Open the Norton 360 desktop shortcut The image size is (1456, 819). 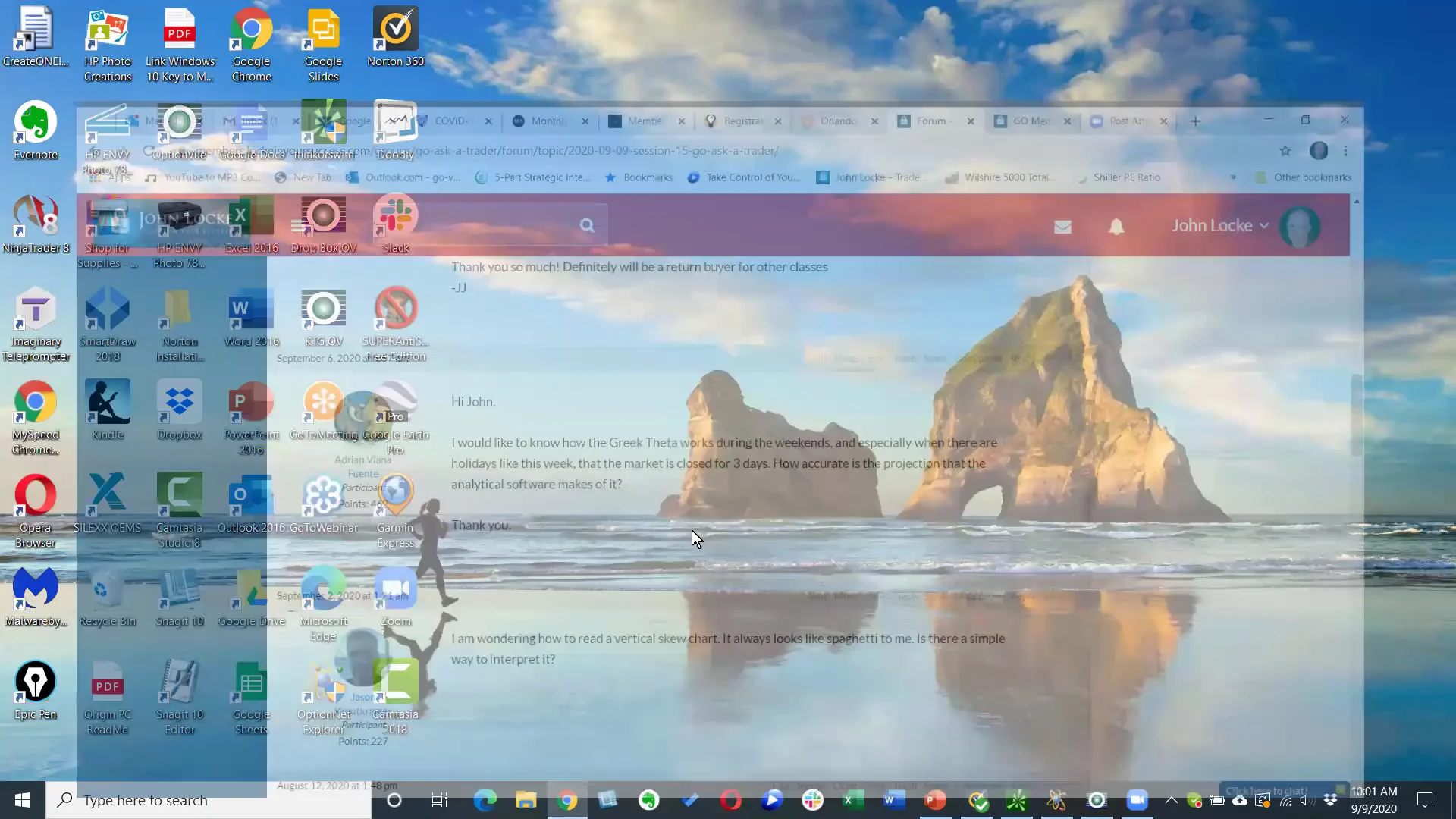(395, 38)
